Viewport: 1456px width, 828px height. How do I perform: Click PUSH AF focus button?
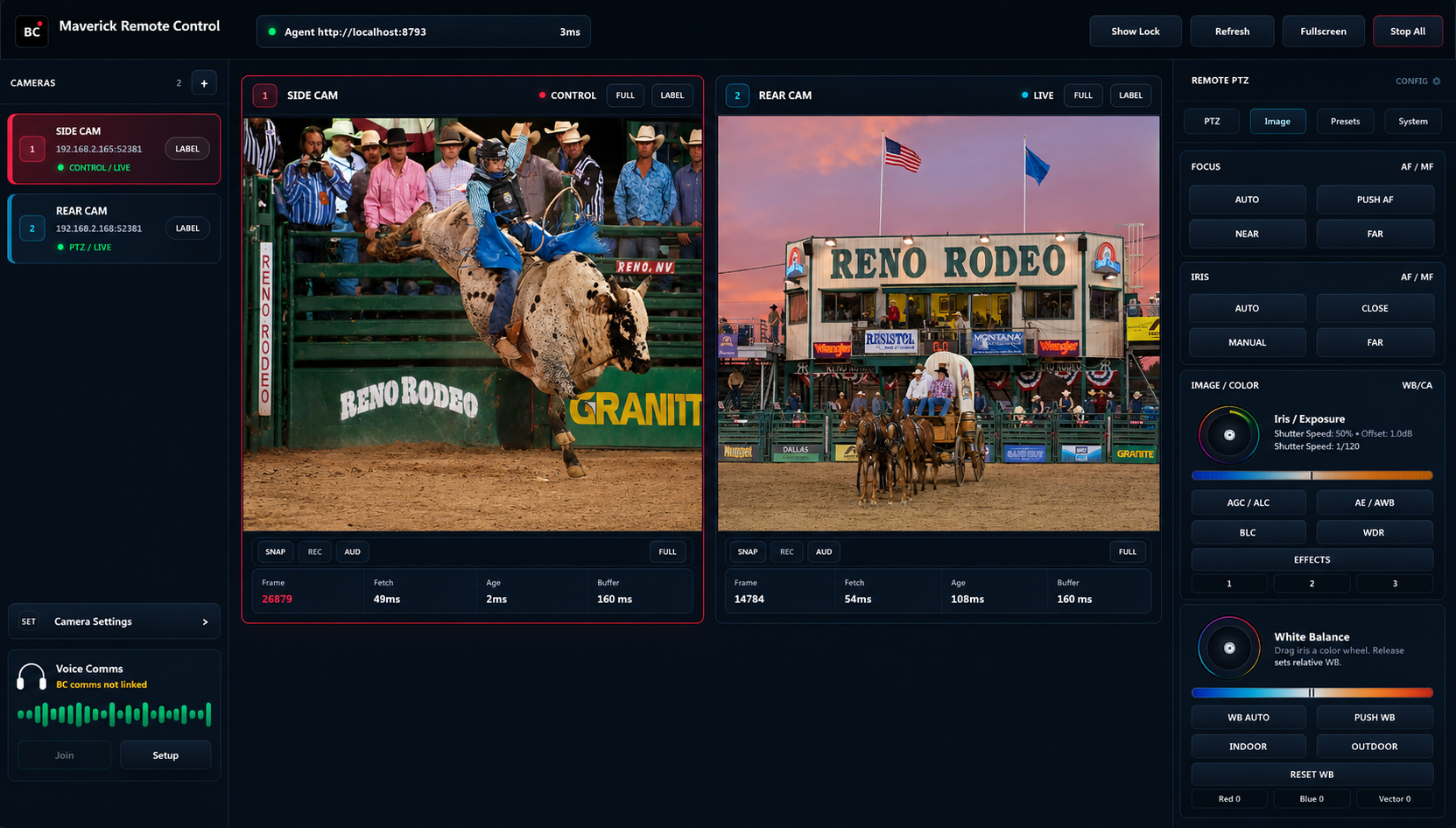(x=1375, y=200)
